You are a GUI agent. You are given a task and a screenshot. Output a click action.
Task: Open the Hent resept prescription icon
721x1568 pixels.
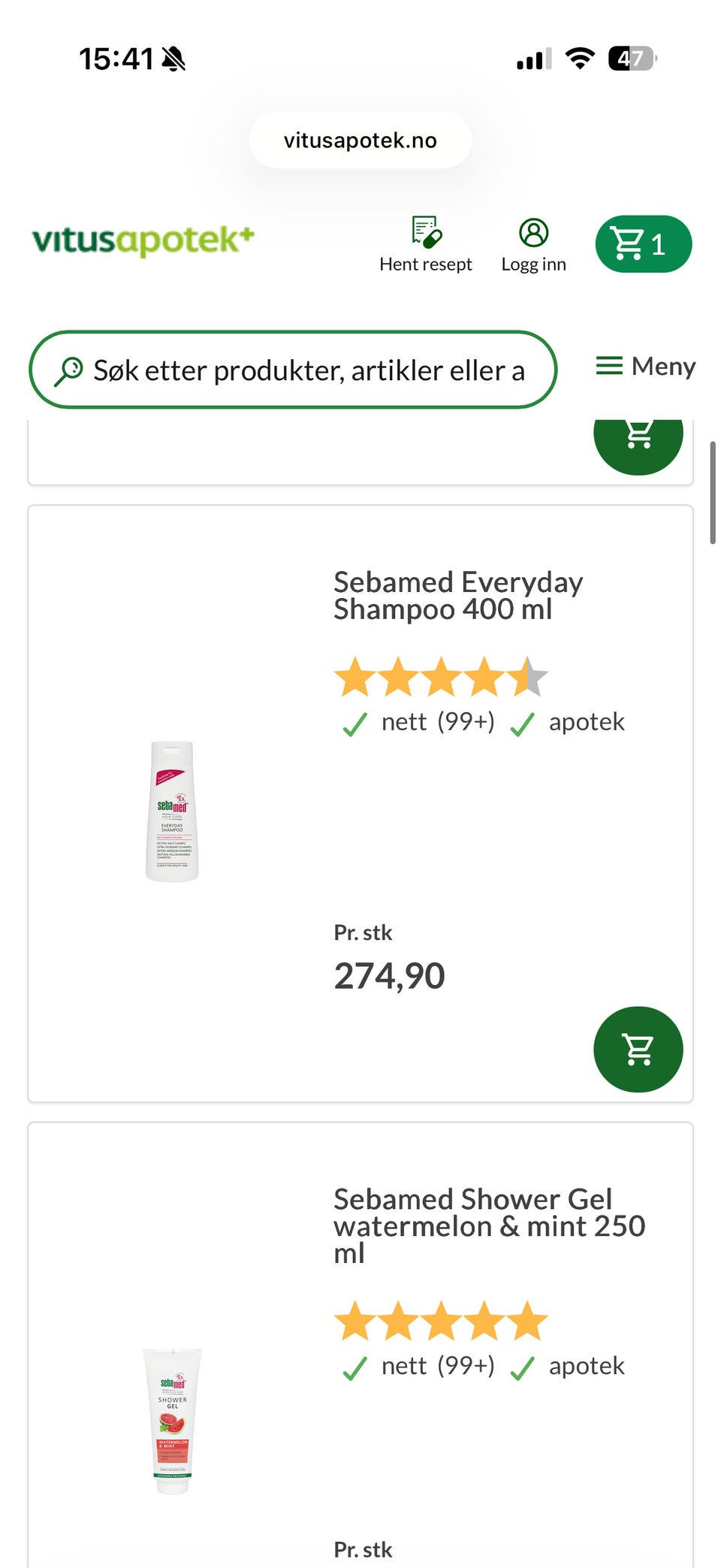[426, 233]
